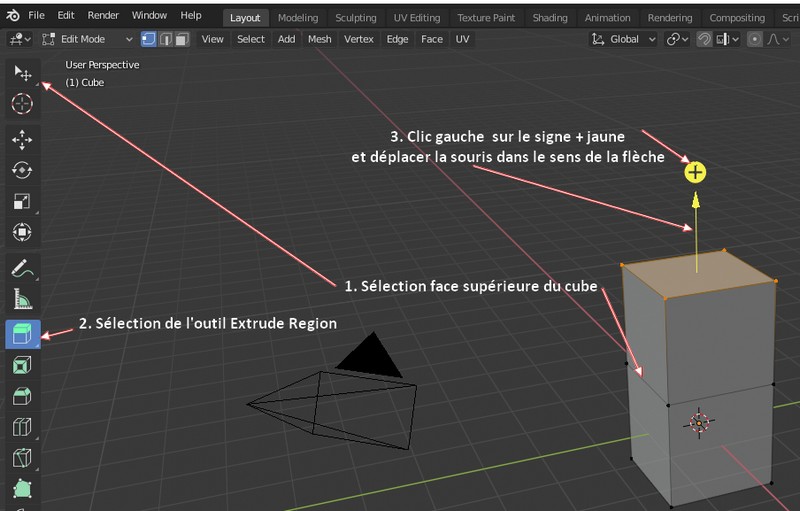Select the Loop Cut tool
The width and height of the screenshot is (800, 511).
[22, 427]
